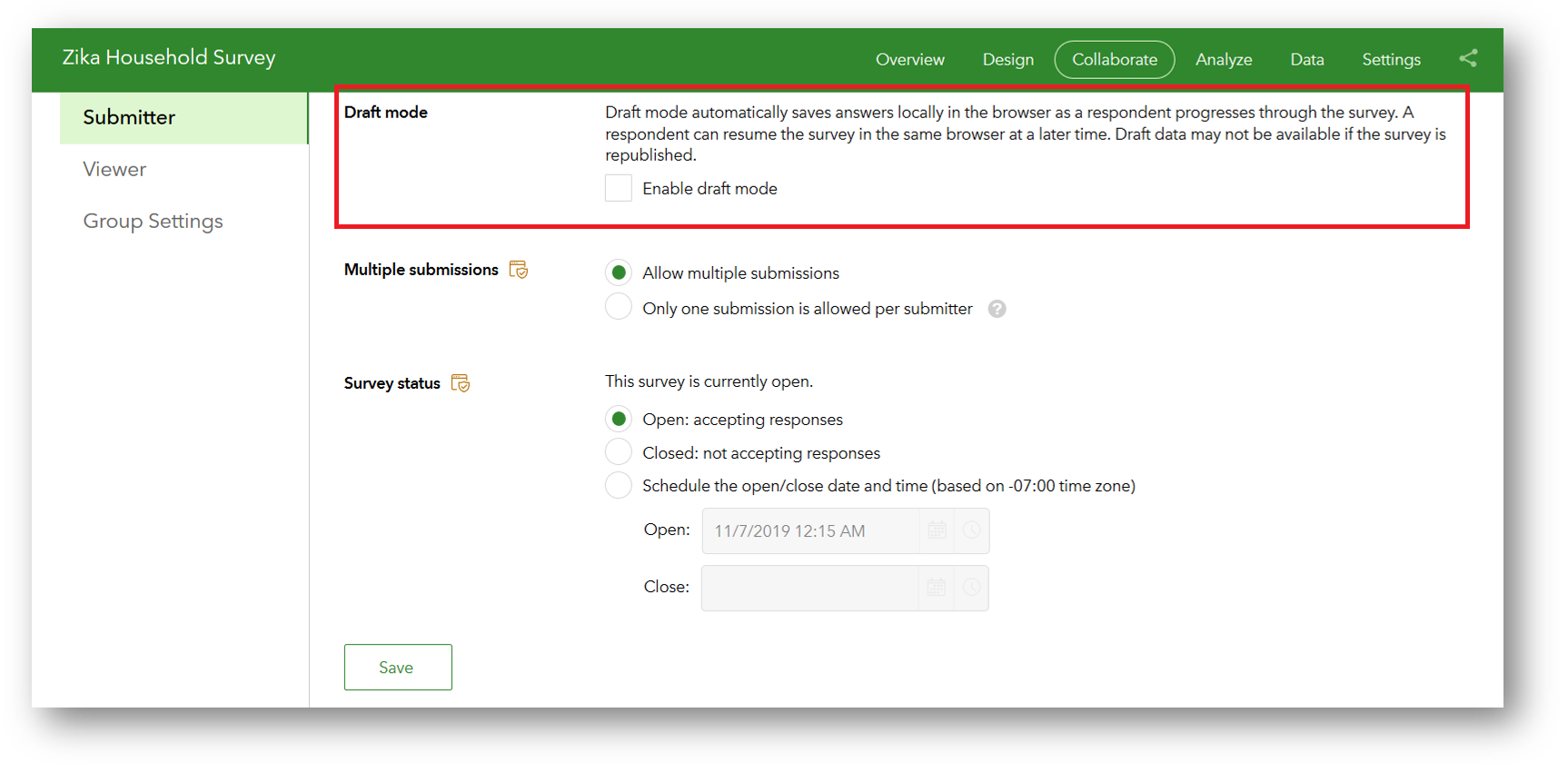The width and height of the screenshot is (1568, 772).
Task: Click the icon beside Survey status label
Action: point(461,383)
